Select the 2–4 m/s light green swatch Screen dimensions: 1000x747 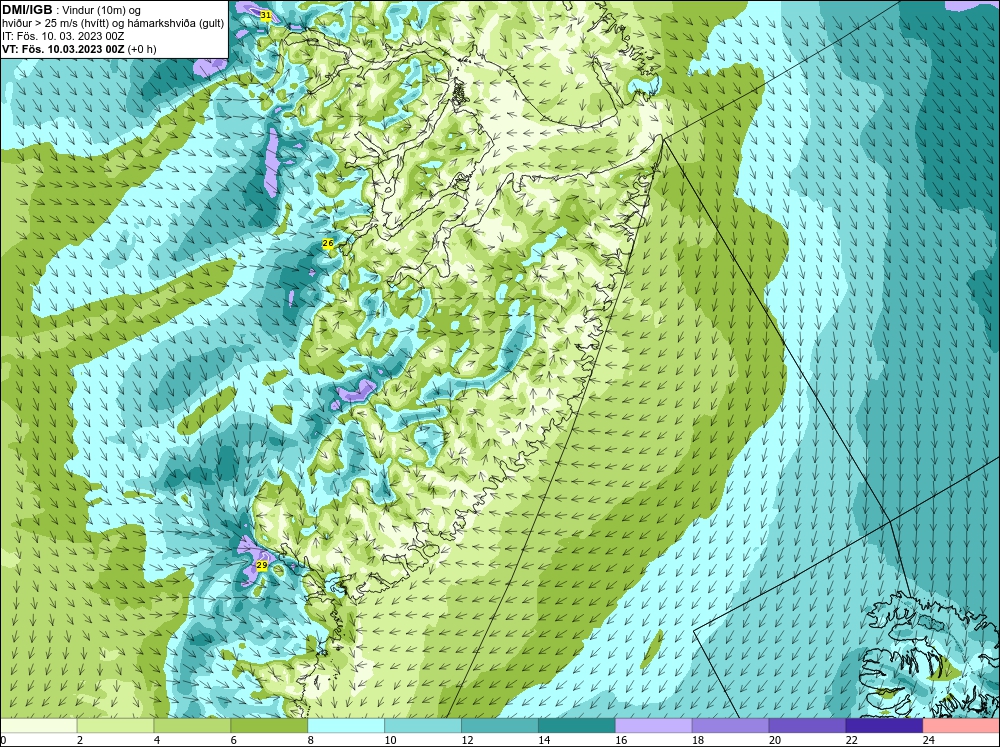coord(115,726)
